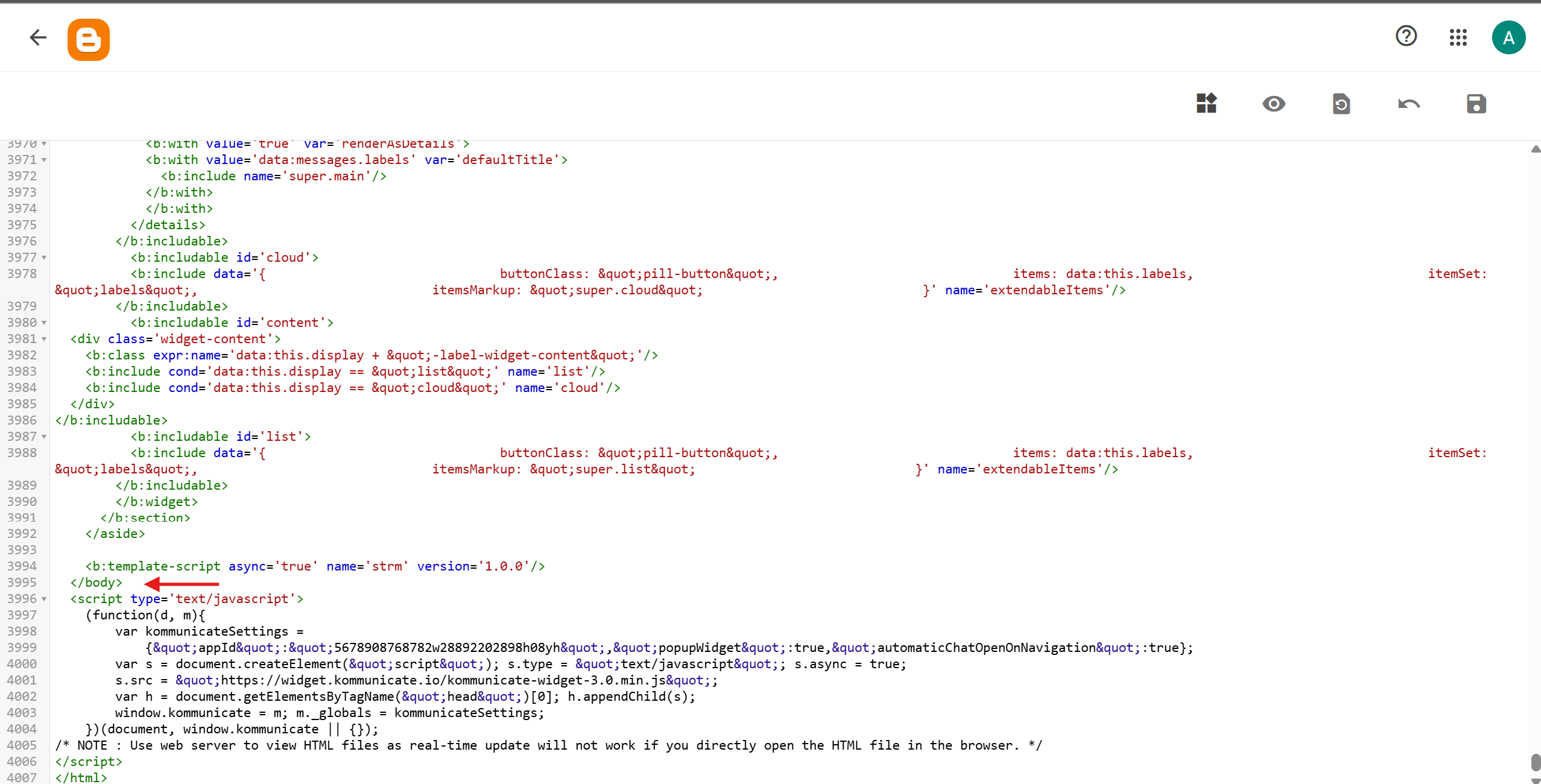
Task: Click line number 3993 in the gutter
Action: tap(22, 550)
